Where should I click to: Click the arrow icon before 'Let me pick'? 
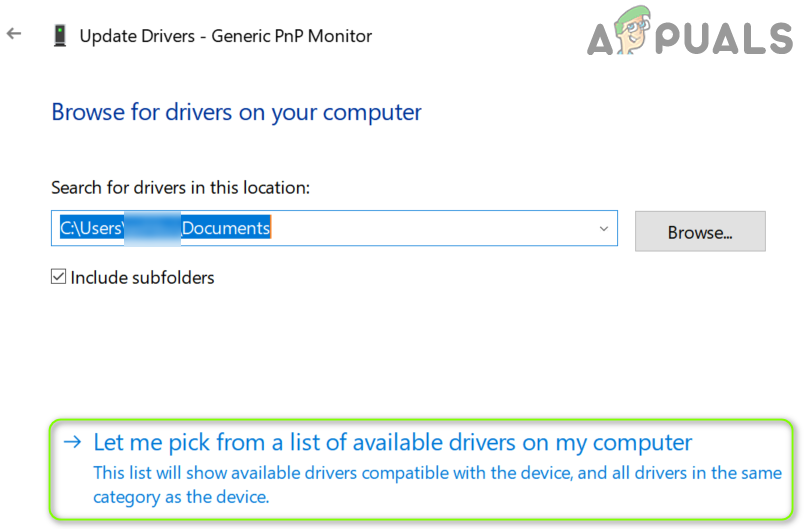tap(72, 442)
